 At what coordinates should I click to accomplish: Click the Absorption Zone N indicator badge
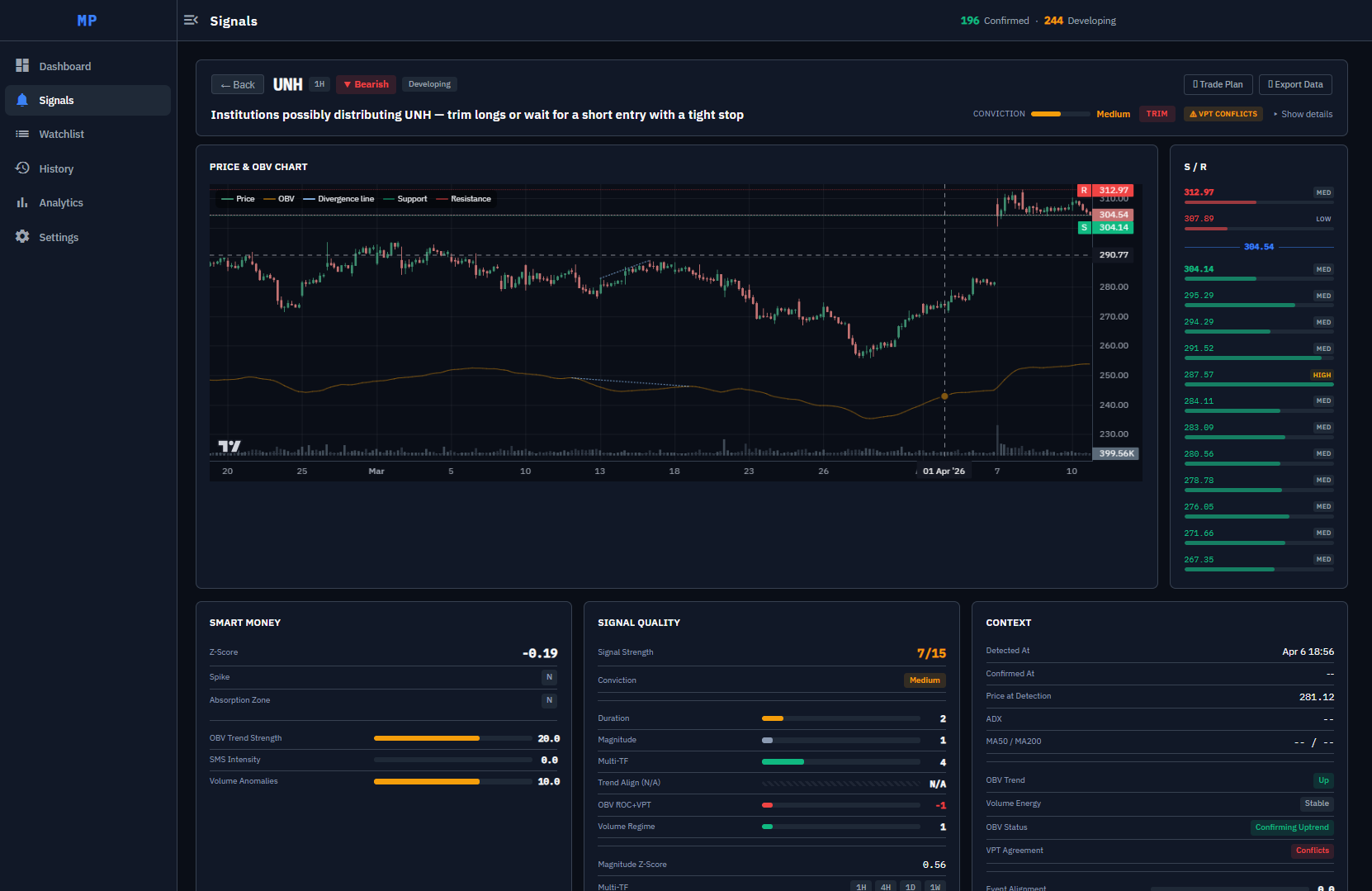pyautogui.click(x=549, y=700)
